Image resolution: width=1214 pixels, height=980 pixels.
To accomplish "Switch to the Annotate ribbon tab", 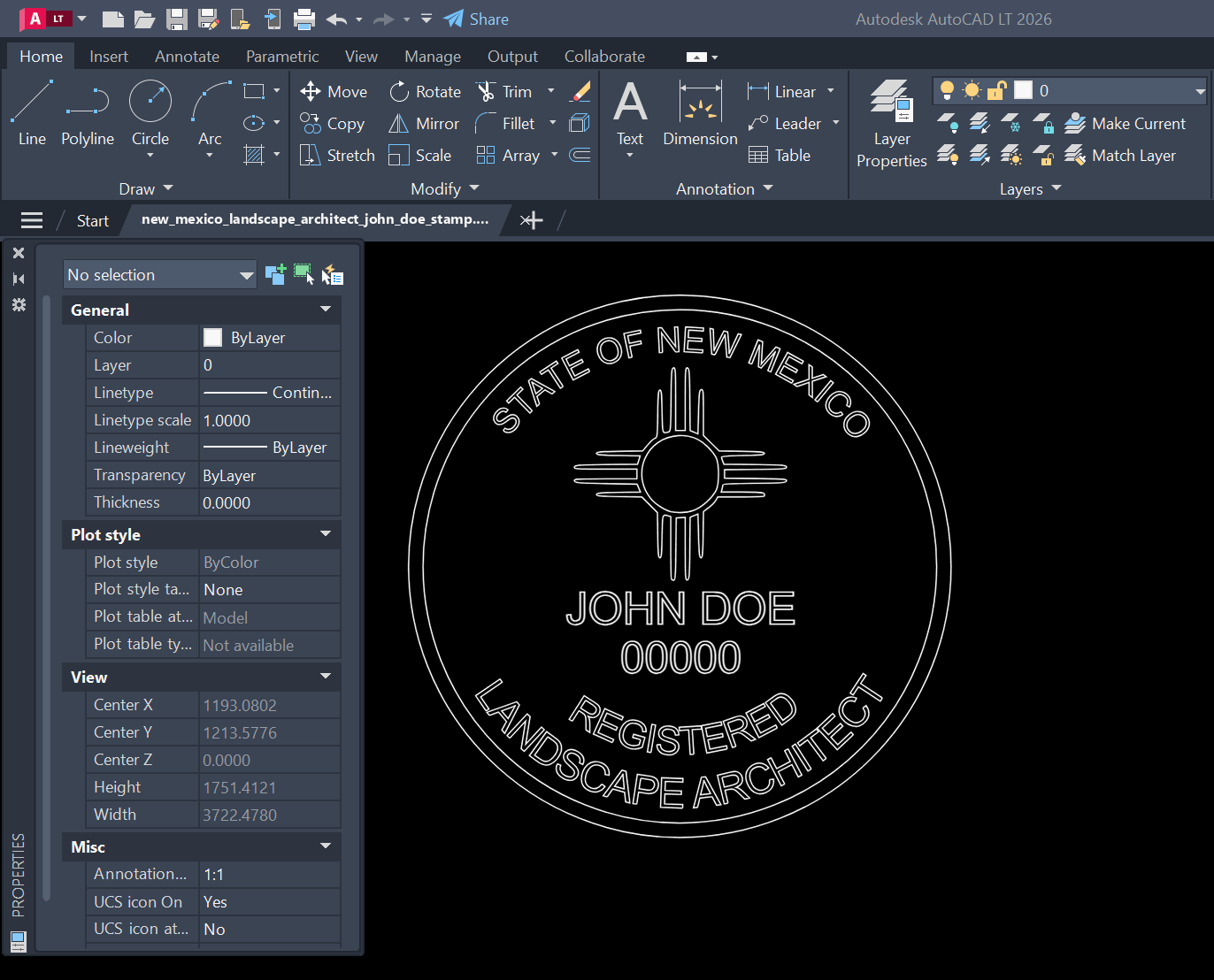I will tap(187, 56).
